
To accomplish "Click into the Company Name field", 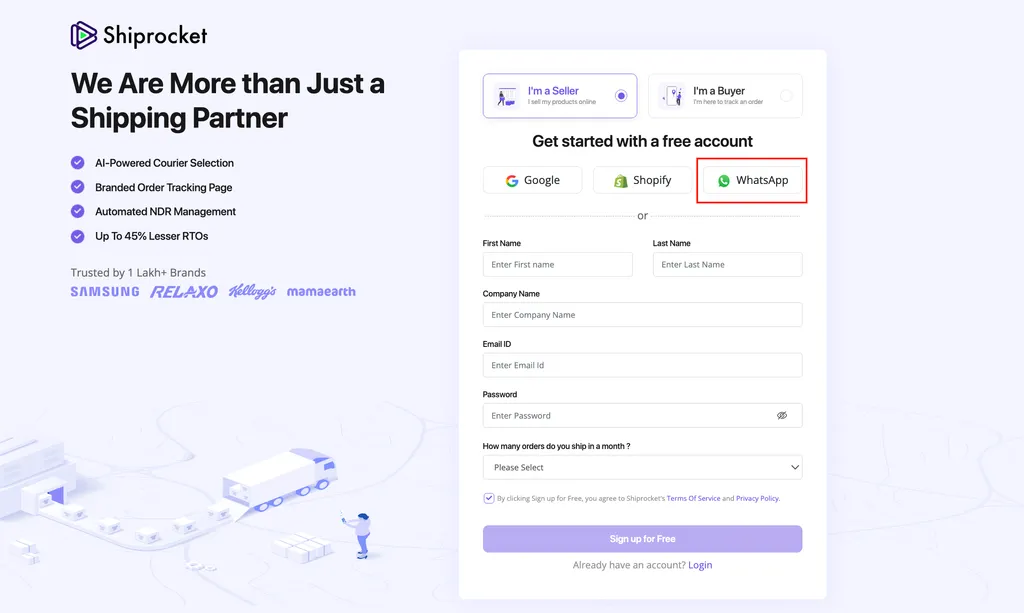I will point(642,315).
